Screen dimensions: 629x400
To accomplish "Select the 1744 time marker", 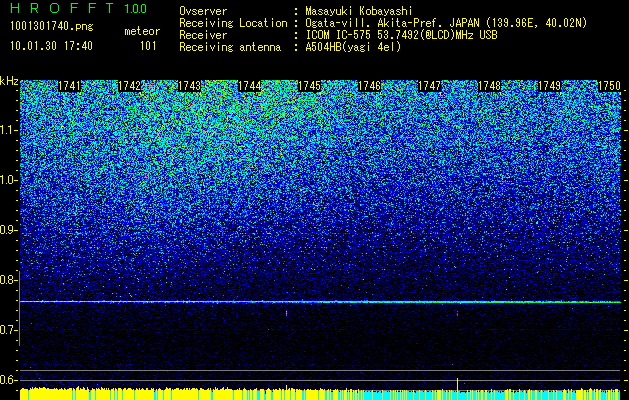I will pos(250,86).
